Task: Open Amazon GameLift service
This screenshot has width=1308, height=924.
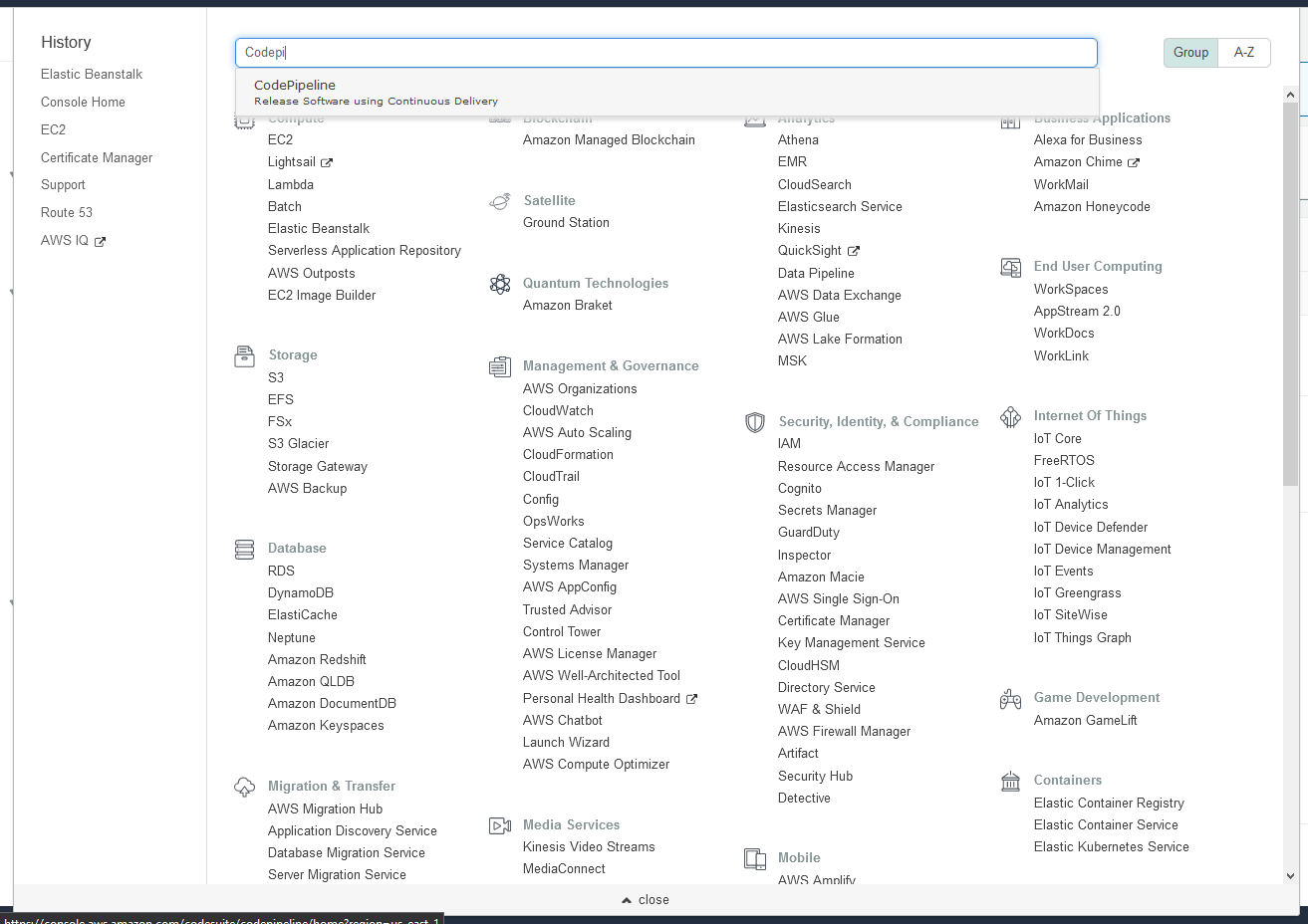Action: [1086, 721]
